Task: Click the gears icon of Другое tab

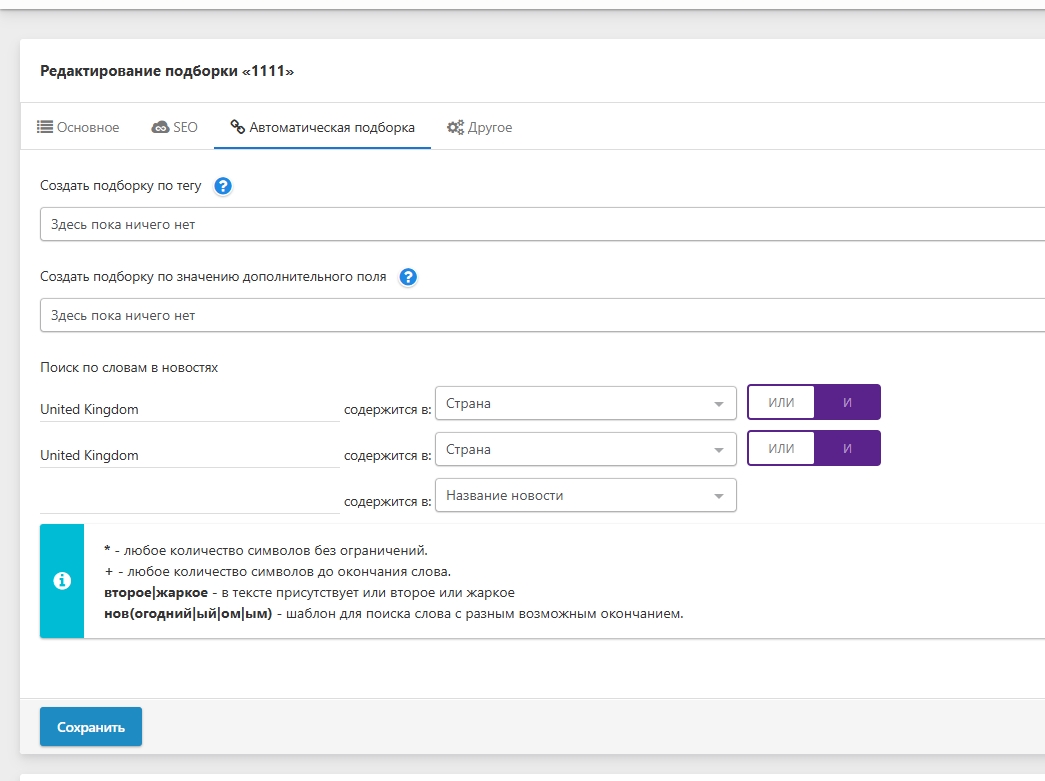Action: point(455,127)
